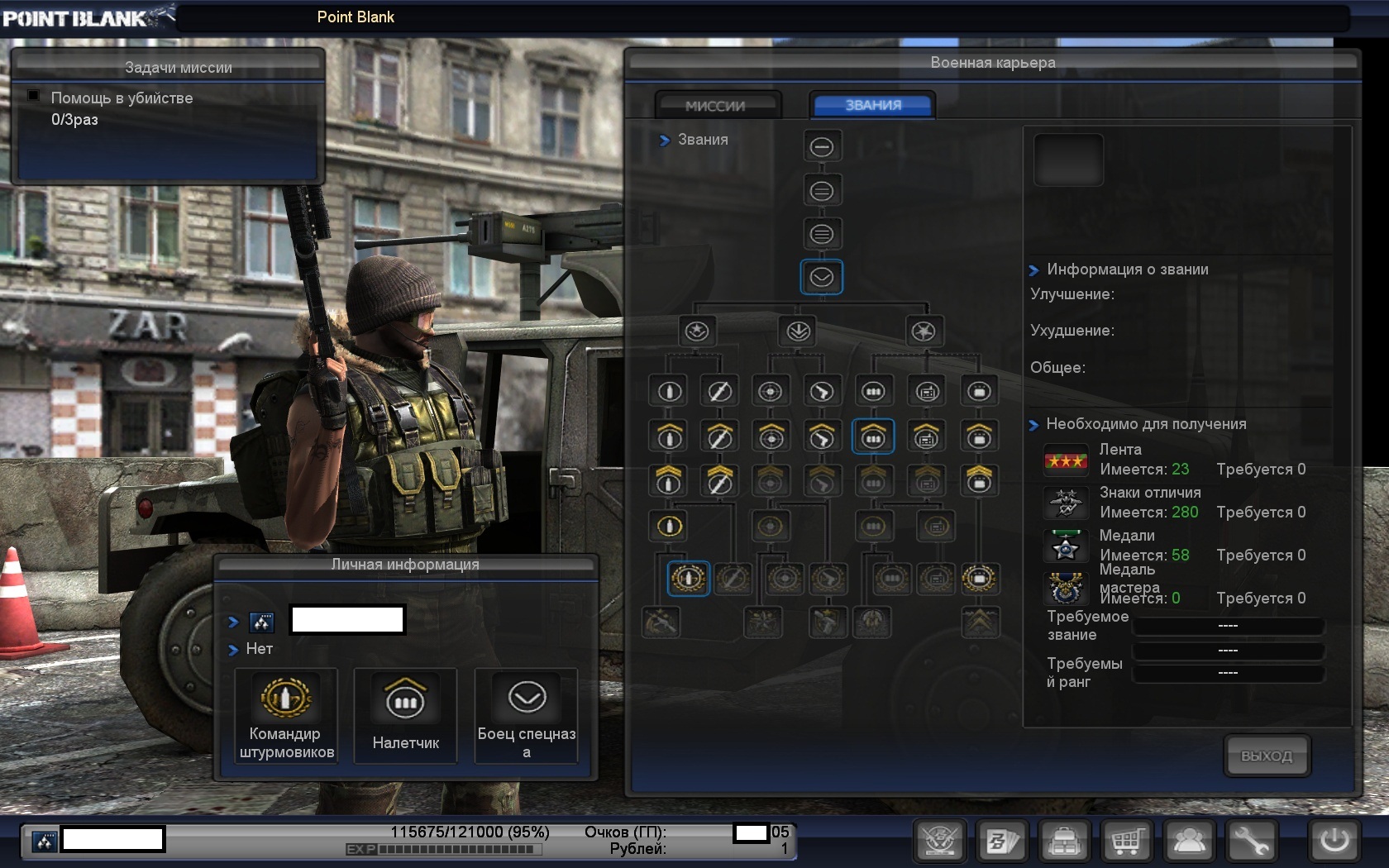Viewport: 1389px width, 868px height.
Task: Select the highlighted chevron rank node
Action: 821,278
